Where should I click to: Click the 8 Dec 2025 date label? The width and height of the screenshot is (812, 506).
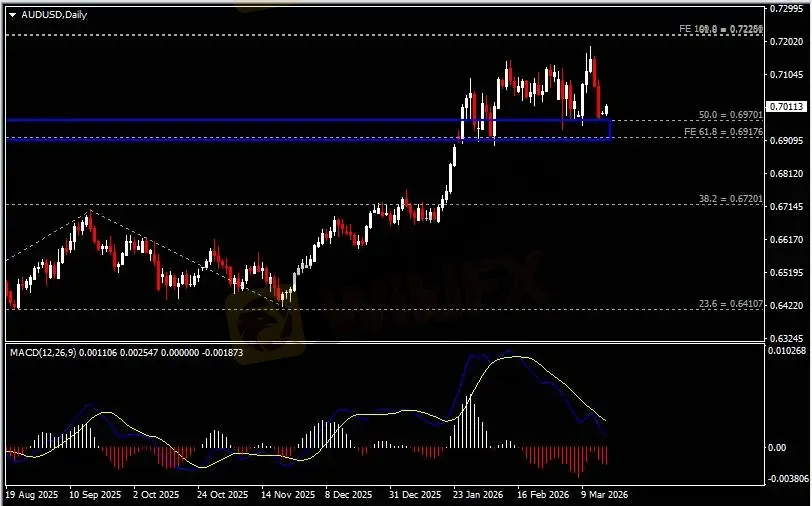point(349,495)
